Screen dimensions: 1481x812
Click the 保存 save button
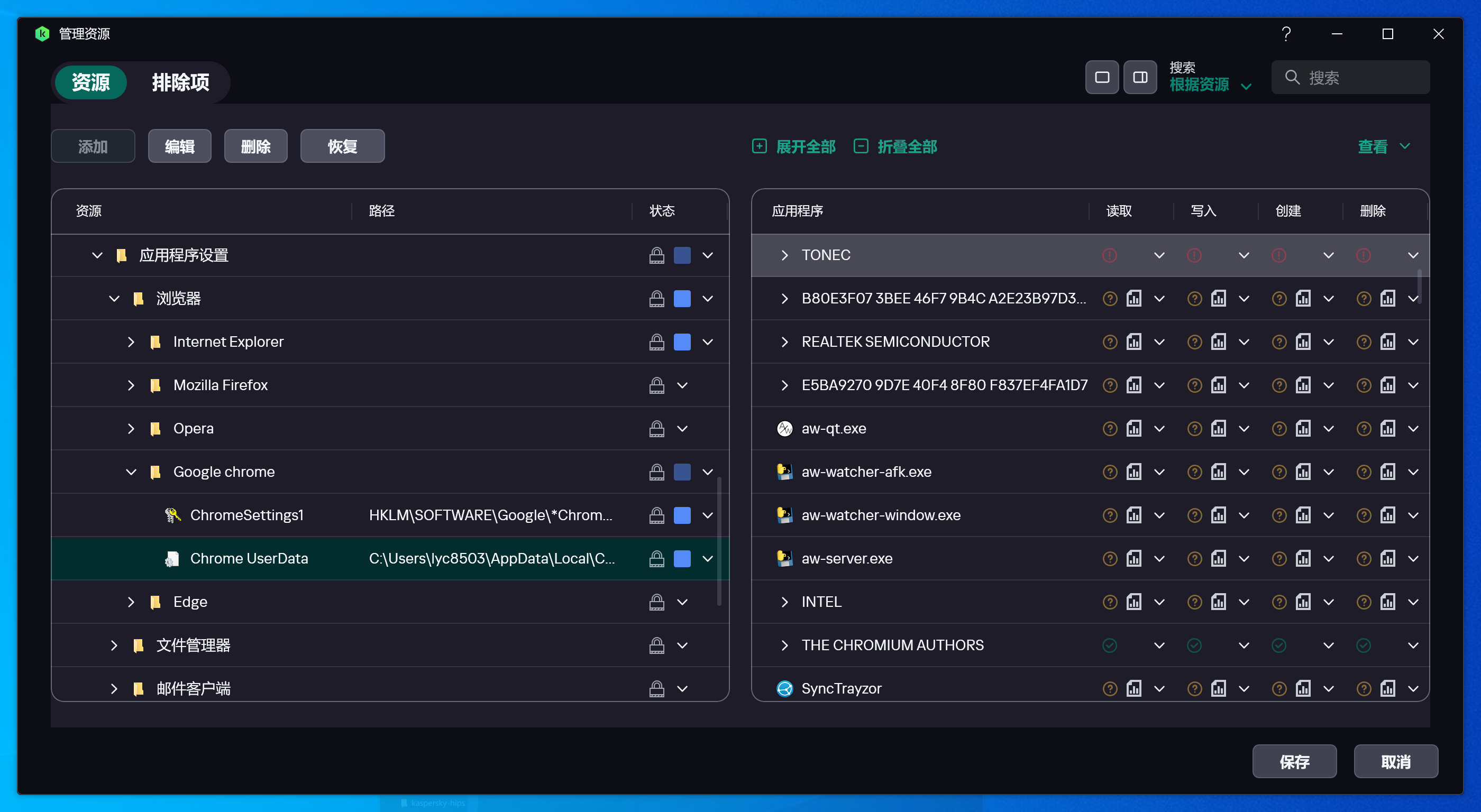(1294, 761)
